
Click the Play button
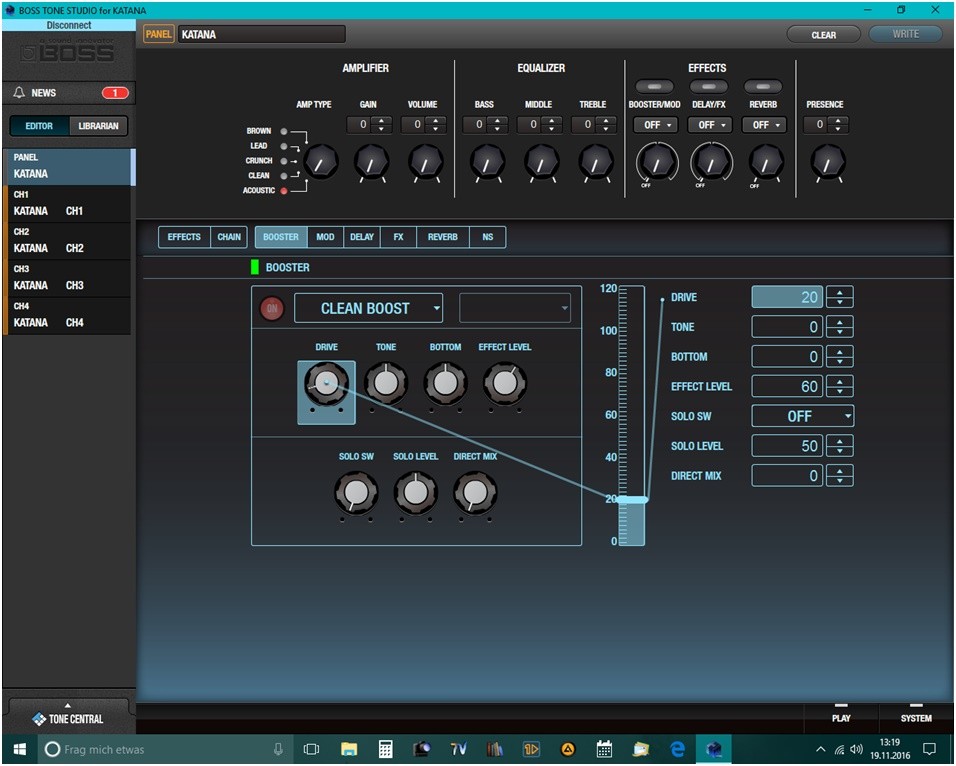click(x=841, y=717)
